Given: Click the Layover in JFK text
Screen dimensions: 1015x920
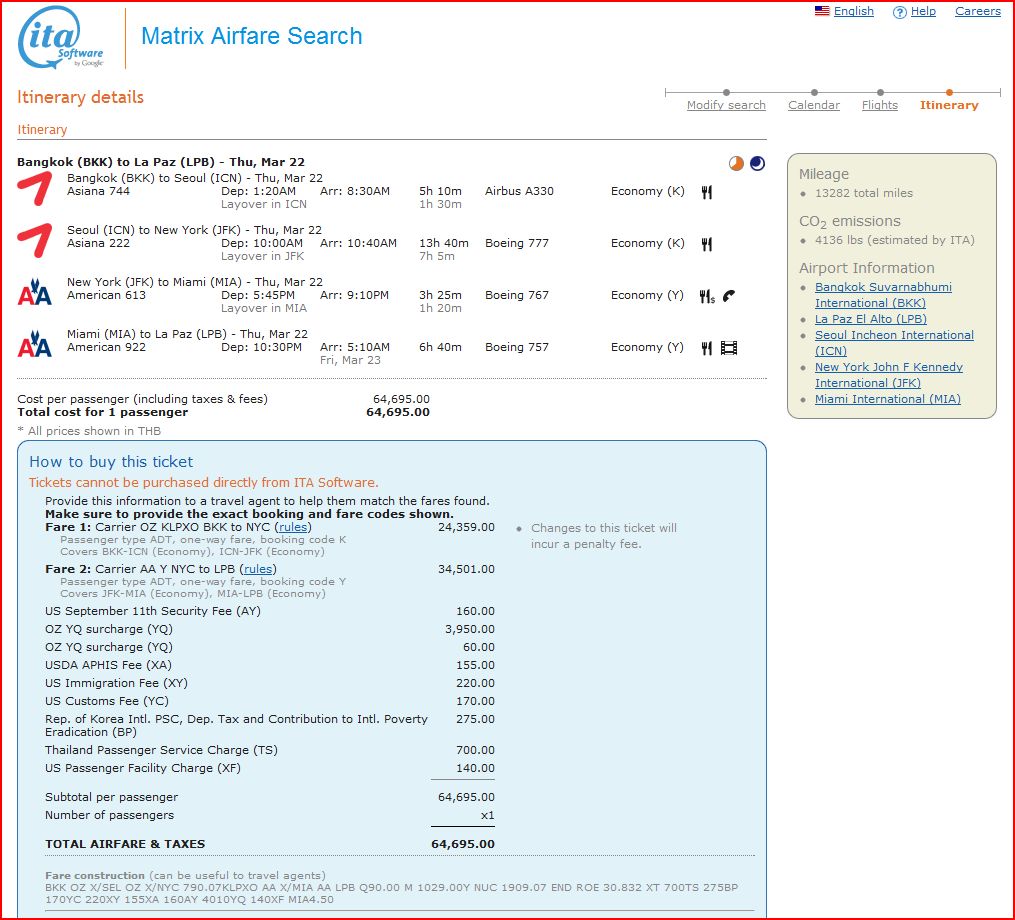Looking at the screenshot, I should click(262, 256).
